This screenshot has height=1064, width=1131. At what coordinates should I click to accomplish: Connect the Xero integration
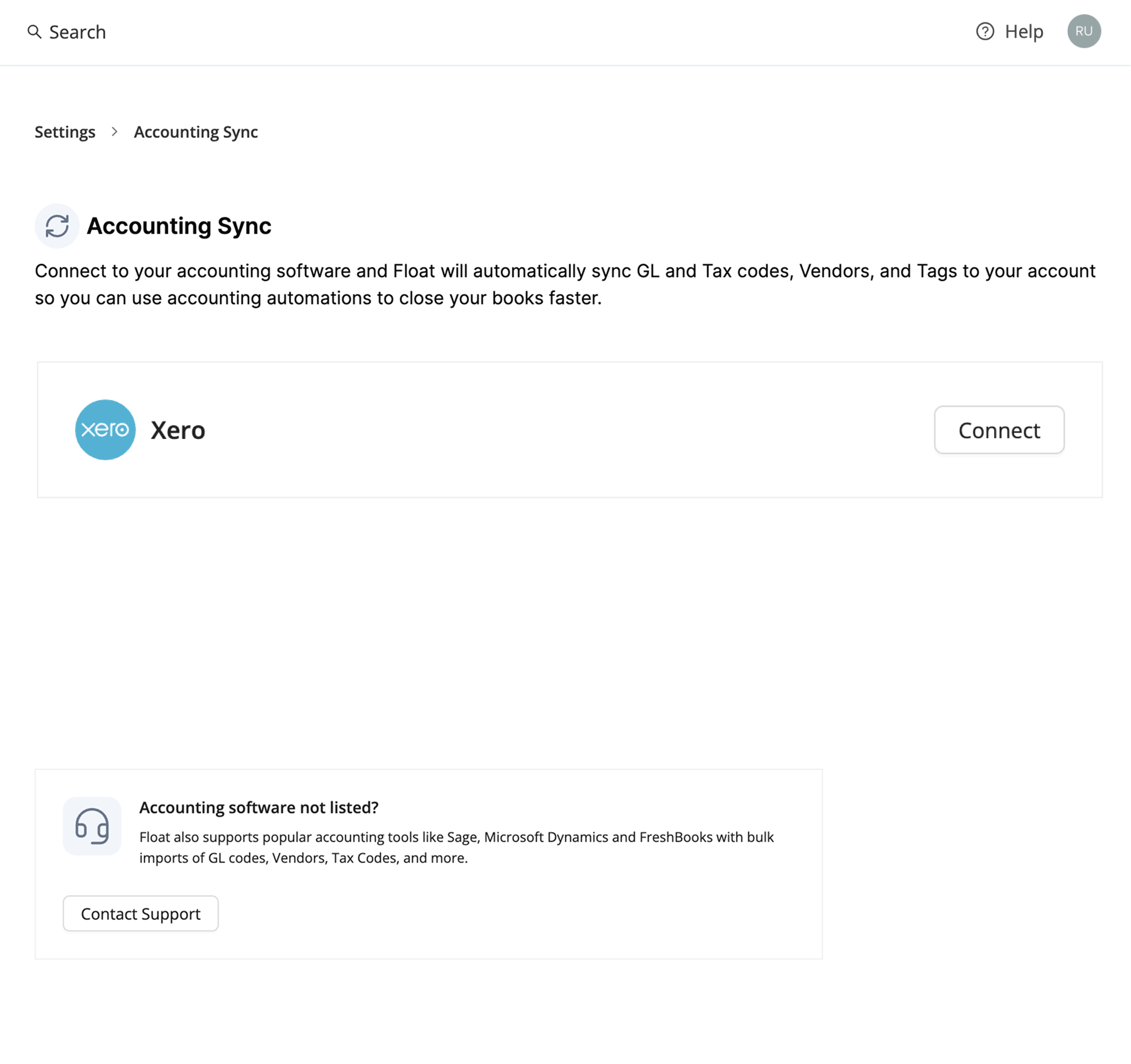tap(999, 430)
